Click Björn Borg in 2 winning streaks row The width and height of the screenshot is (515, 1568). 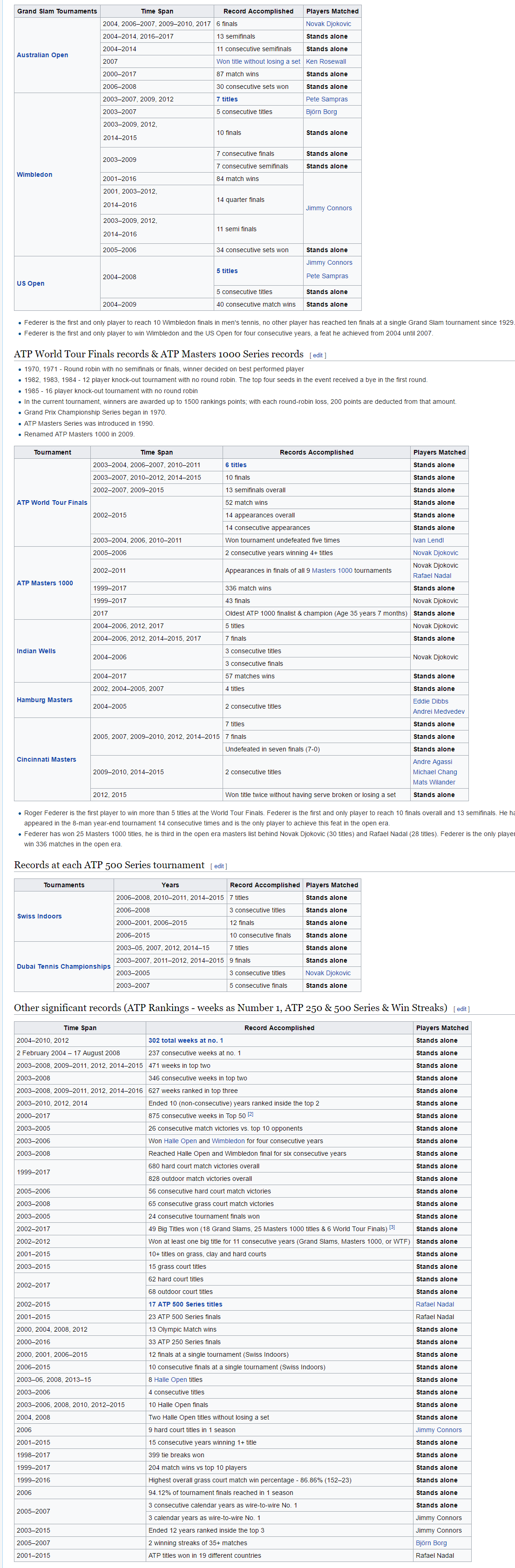[x=431, y=1543]
